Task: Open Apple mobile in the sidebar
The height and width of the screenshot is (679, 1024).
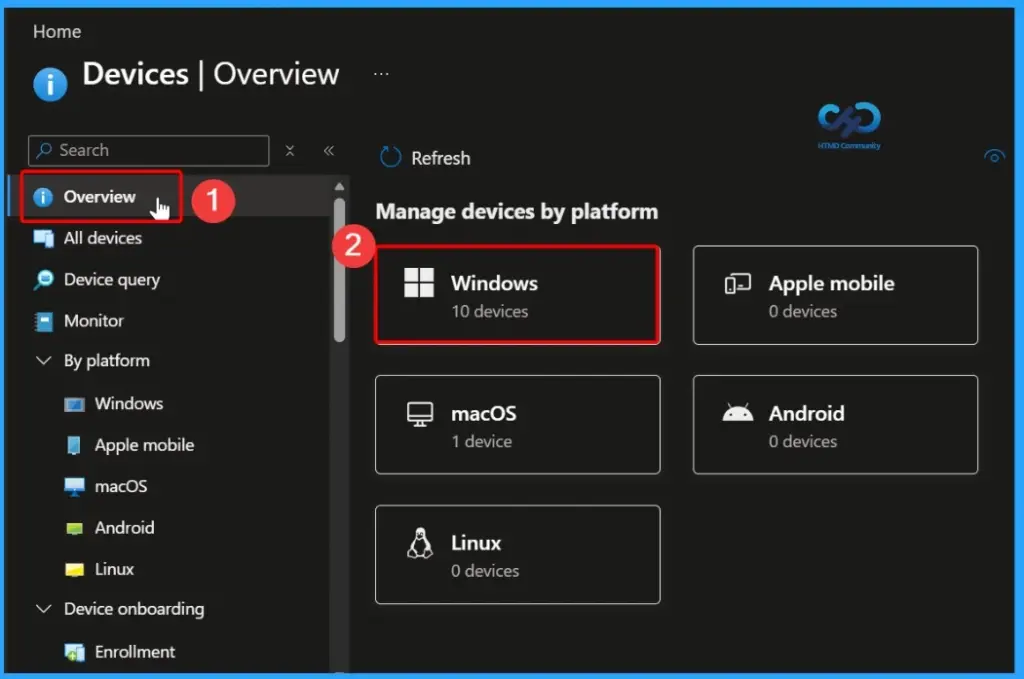Action: click(144, 445)
